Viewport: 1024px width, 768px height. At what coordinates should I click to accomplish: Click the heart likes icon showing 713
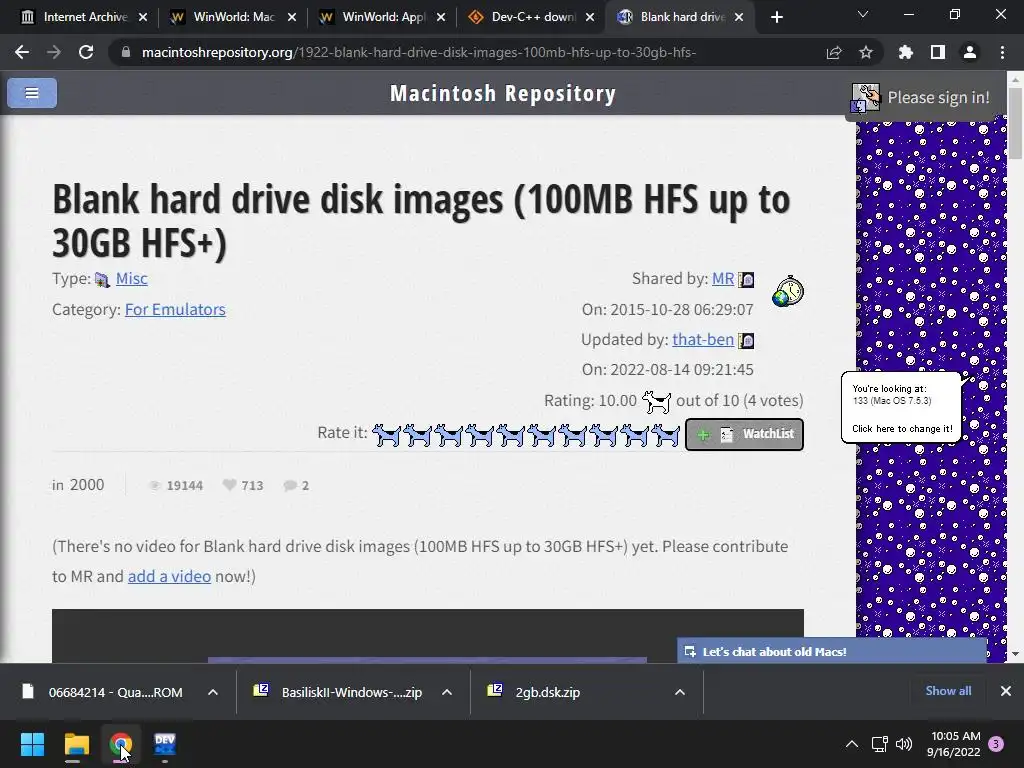pyautogui.click(x=229, y=485)
